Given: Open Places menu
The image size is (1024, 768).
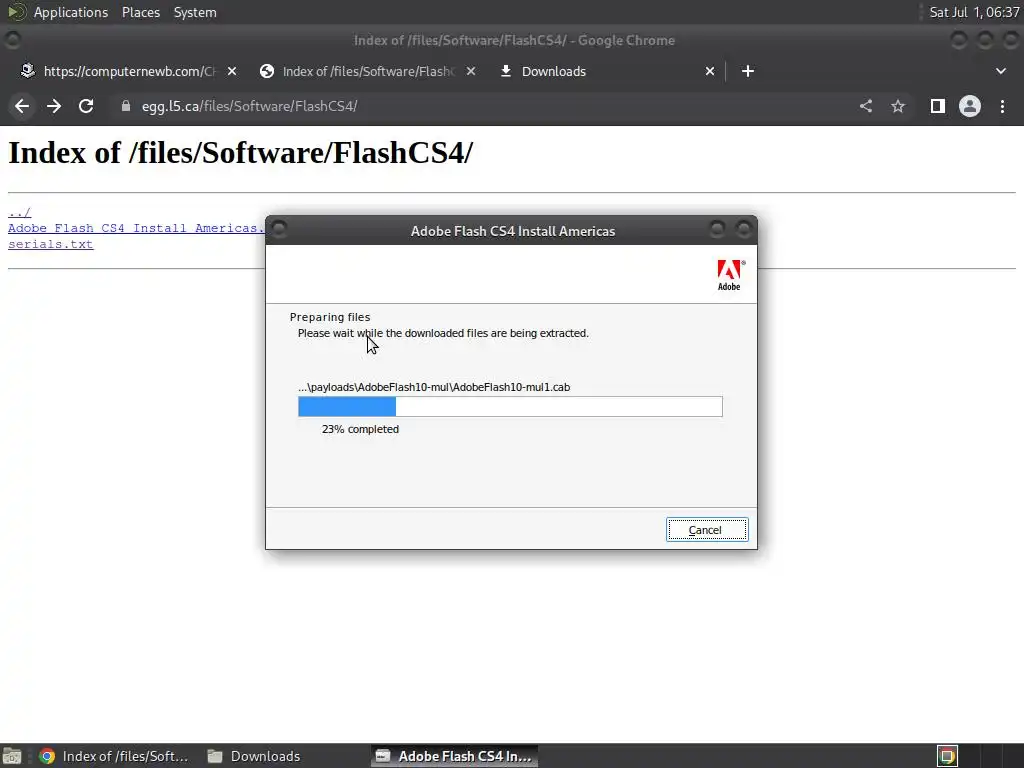Looking at the screenshot, I should coord(140,12).
